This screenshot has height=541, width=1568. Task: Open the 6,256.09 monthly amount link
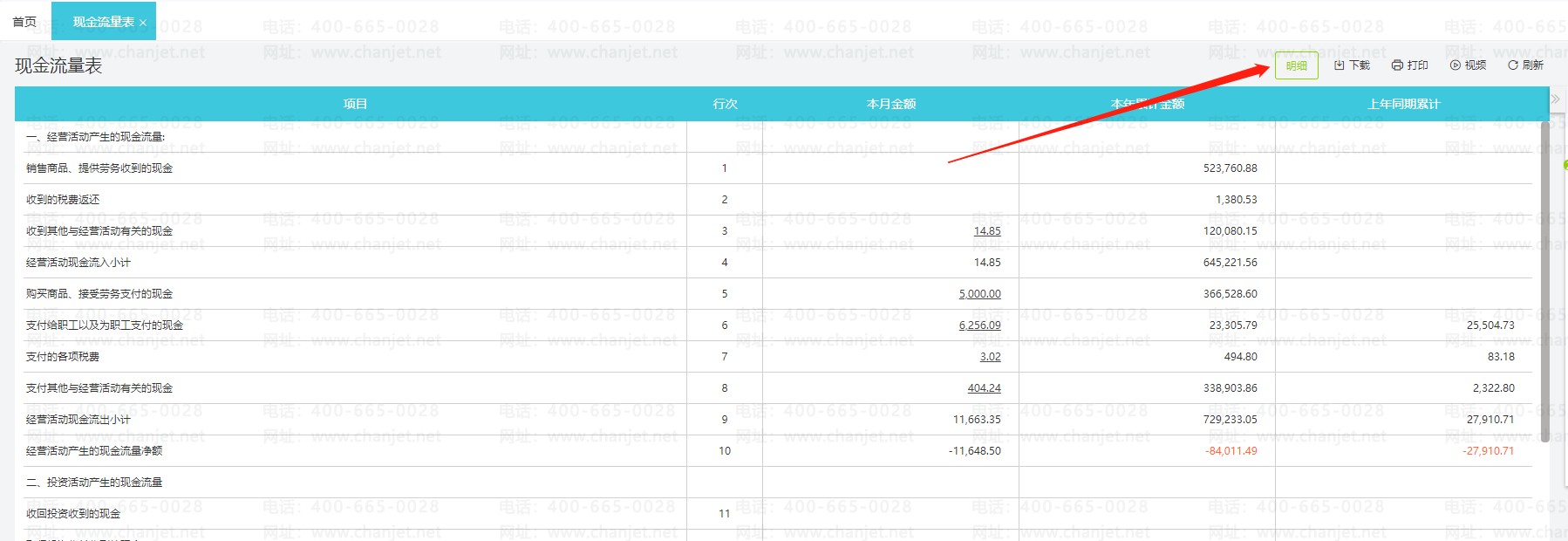[979, 325]
